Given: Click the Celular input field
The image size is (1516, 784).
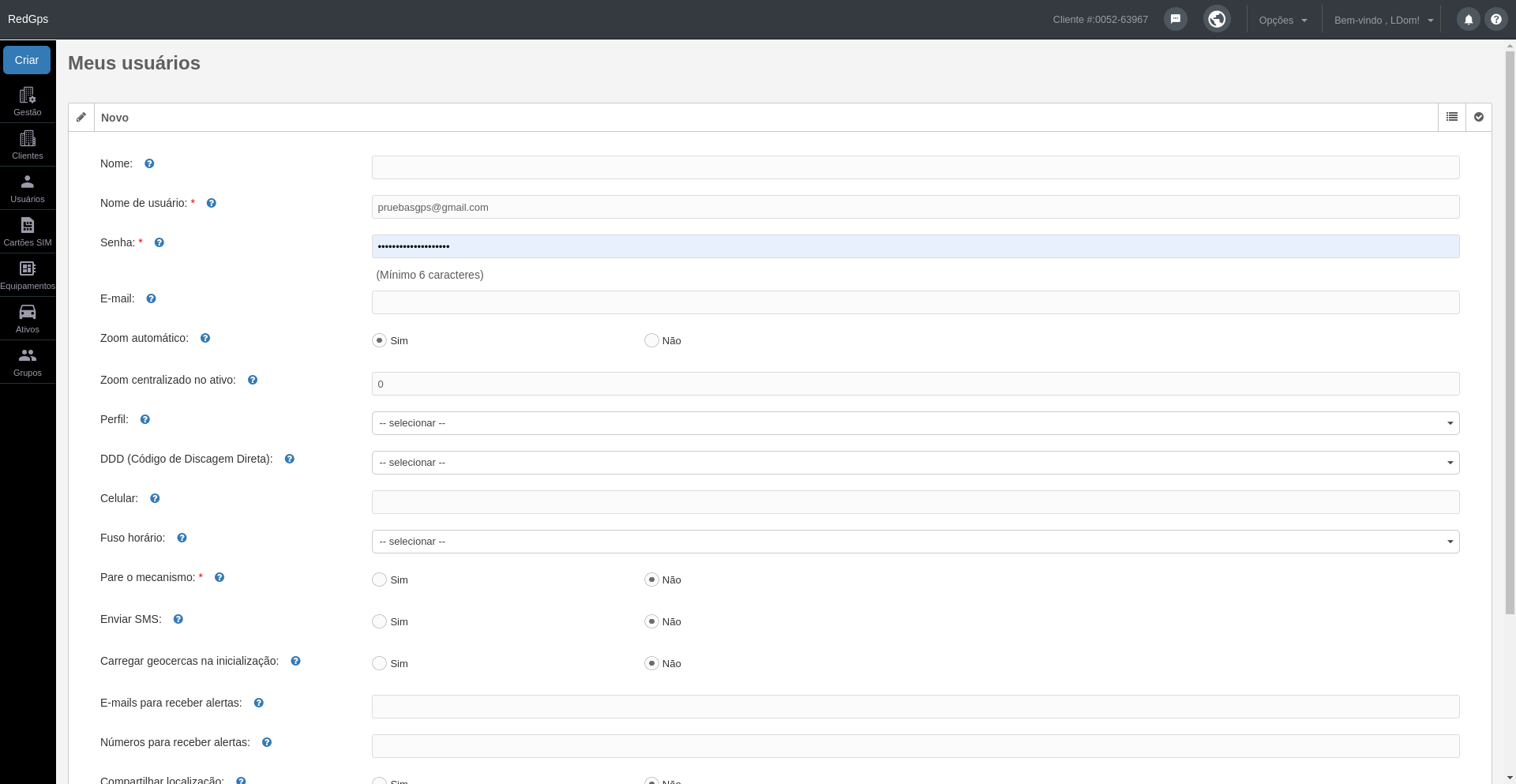Looking at the screenshot, I should 915,502.
